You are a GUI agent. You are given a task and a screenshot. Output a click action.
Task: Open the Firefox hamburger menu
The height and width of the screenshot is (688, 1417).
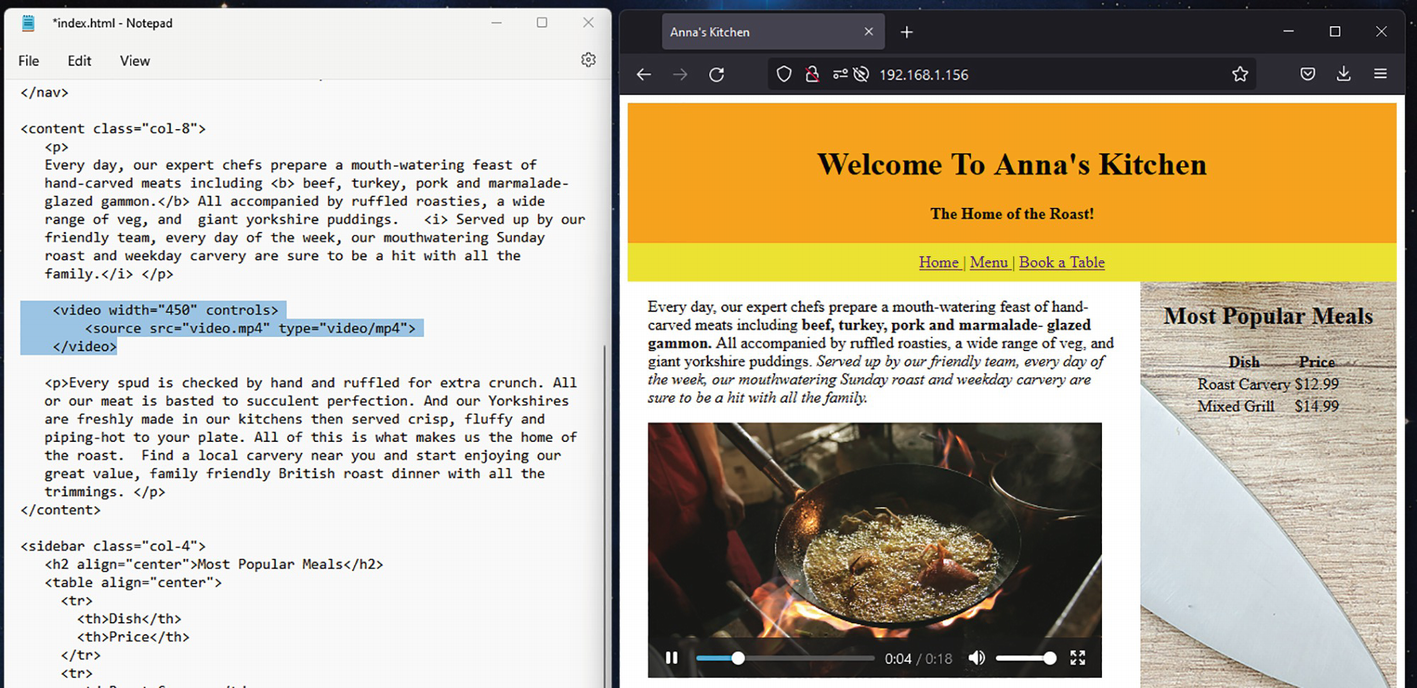coord(1380,75)
